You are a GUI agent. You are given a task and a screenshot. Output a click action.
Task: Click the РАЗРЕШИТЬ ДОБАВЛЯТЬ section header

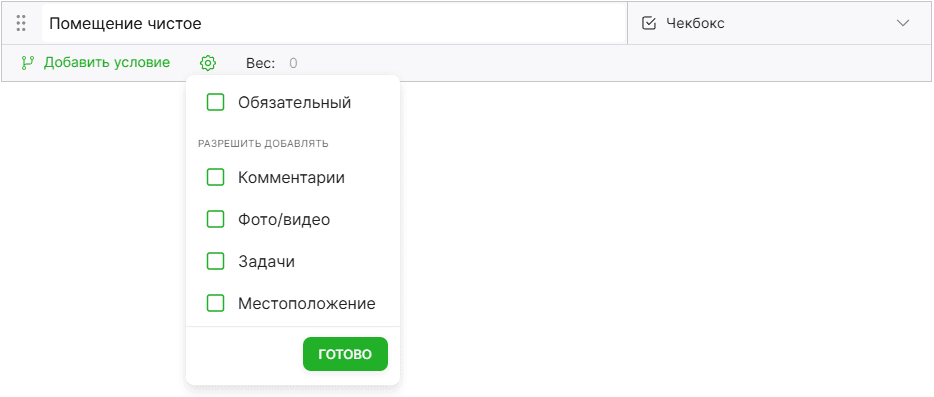263,144
